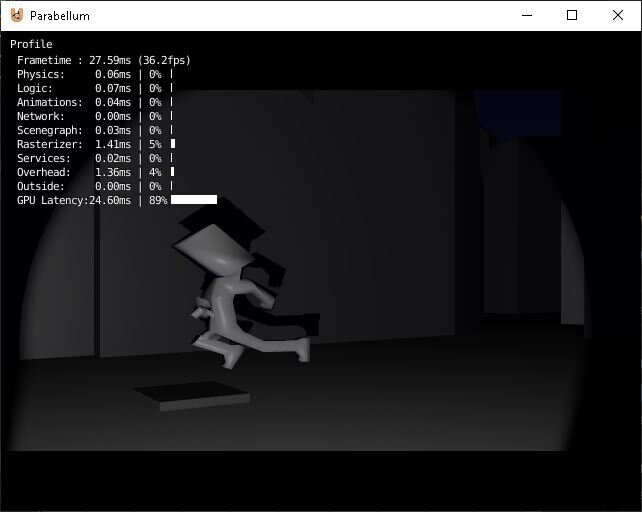Close the Parabellum window
Screen dimensions: 642x512
[x=618, y=15]
